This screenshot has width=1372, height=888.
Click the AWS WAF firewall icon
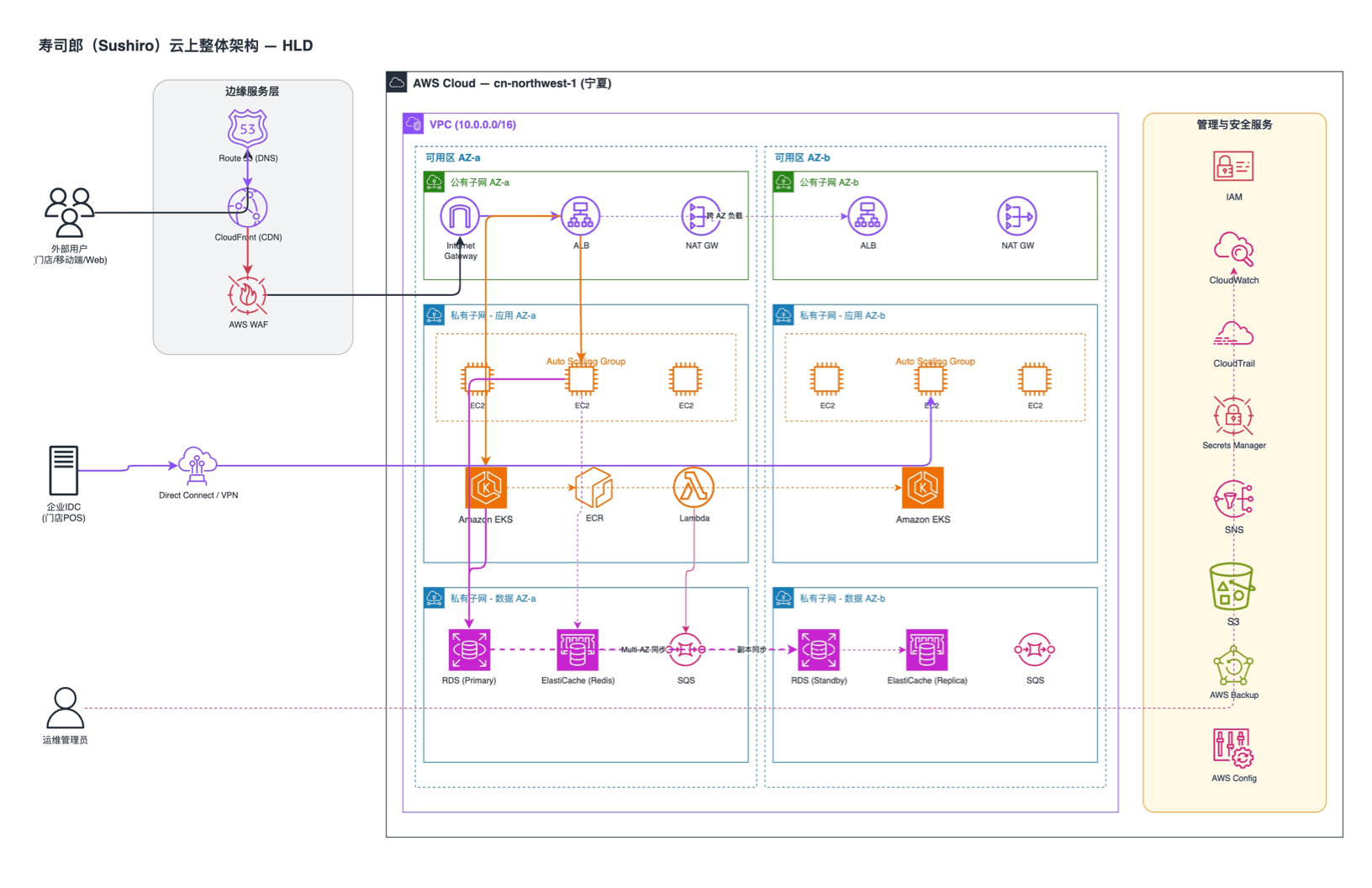coord(247,295)
